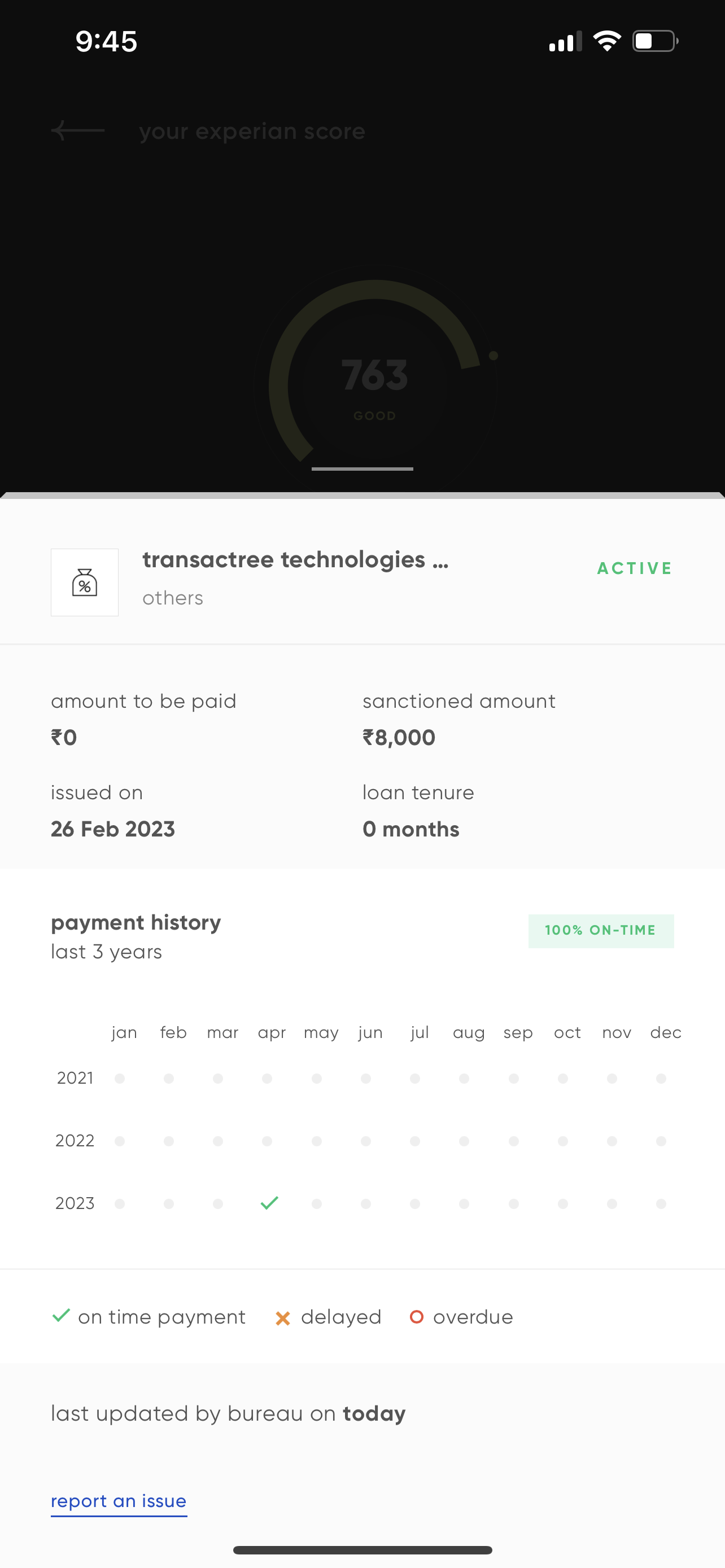Tap the green checkmark for April 2023
Viewport: 725px width, 1568px height.
(269, 1203)
